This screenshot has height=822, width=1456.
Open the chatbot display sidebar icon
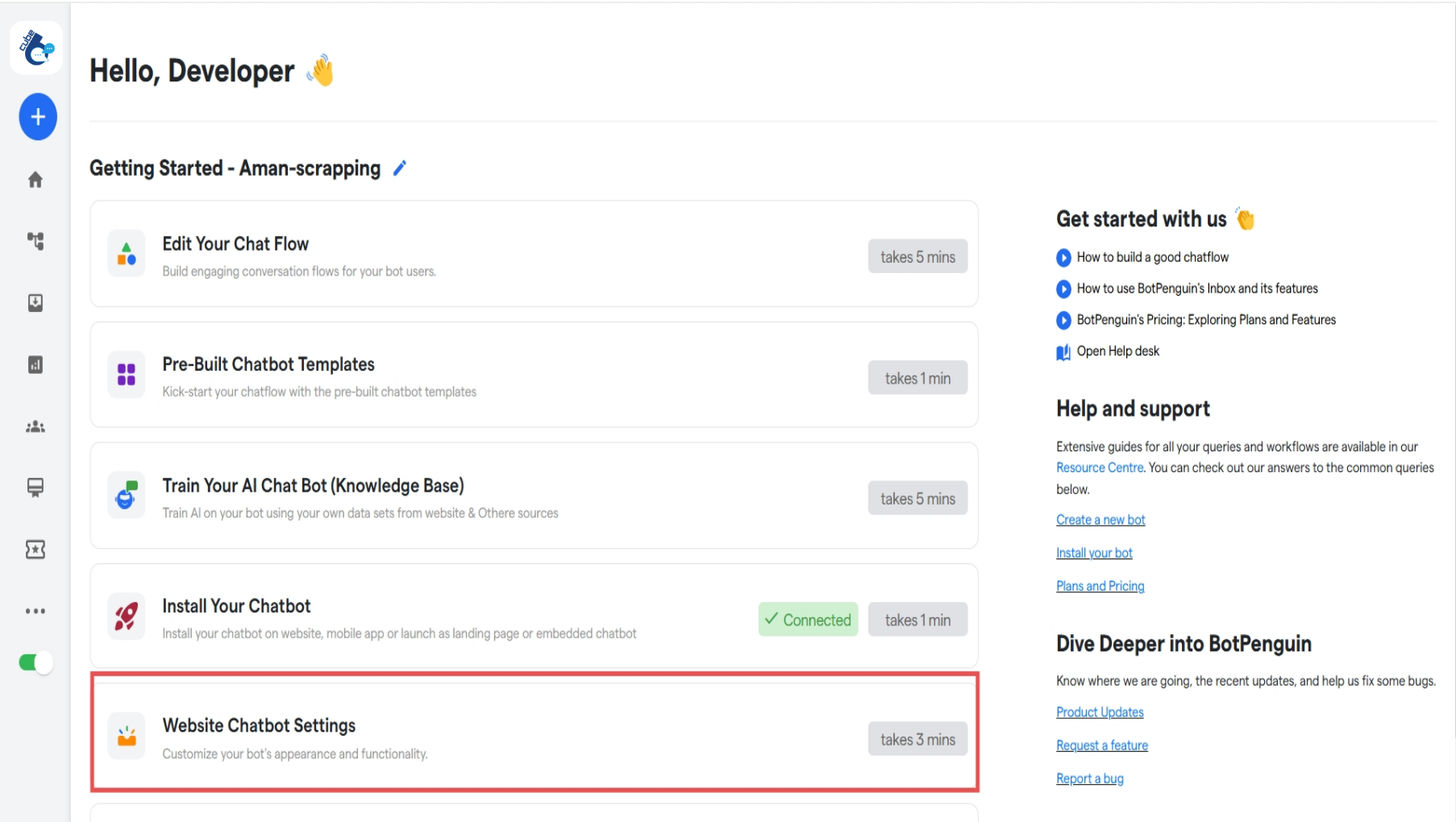[35, 488]
